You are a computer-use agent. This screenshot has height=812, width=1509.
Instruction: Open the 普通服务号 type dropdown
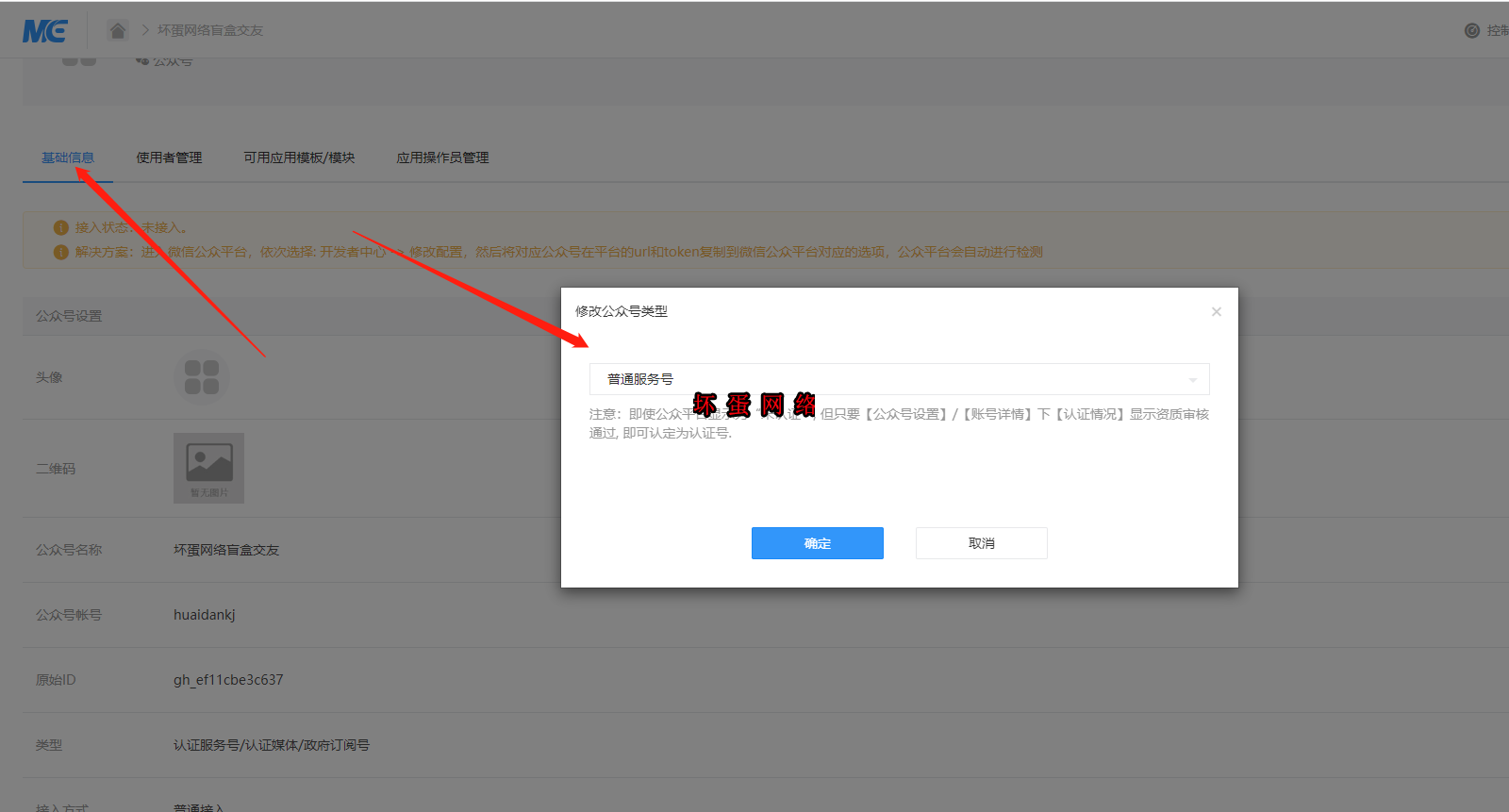900,379
